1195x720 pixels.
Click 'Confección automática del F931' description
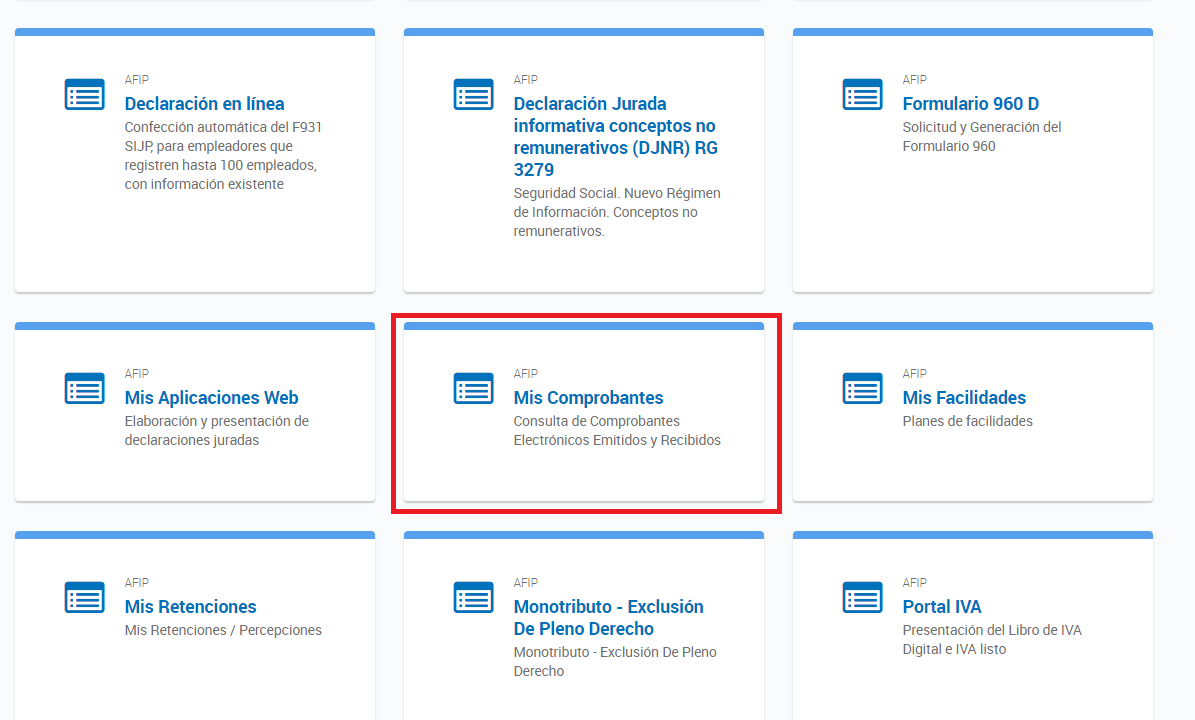(223, 155)
